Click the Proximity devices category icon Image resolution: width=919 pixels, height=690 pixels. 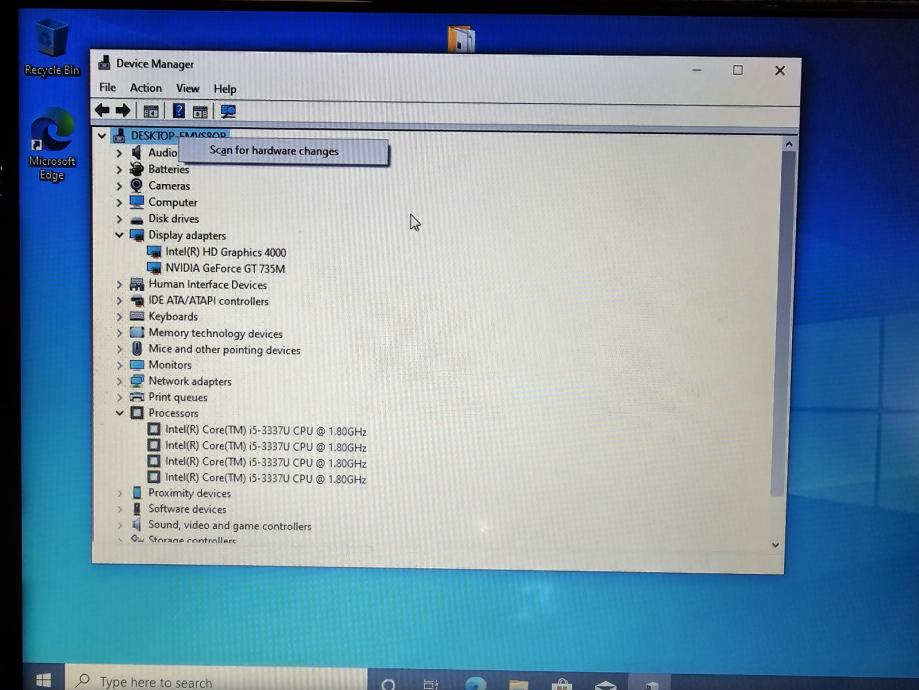[x=137, y=492]
